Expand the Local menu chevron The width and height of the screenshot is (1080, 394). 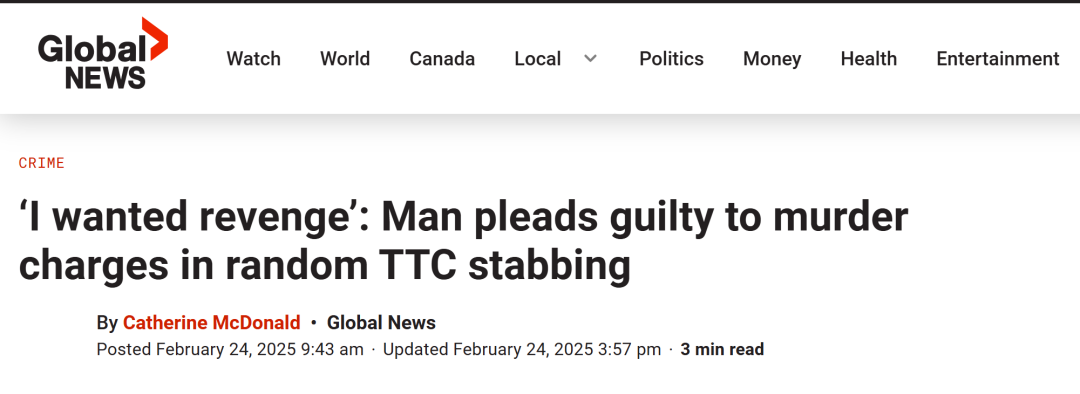pos(590,59)
